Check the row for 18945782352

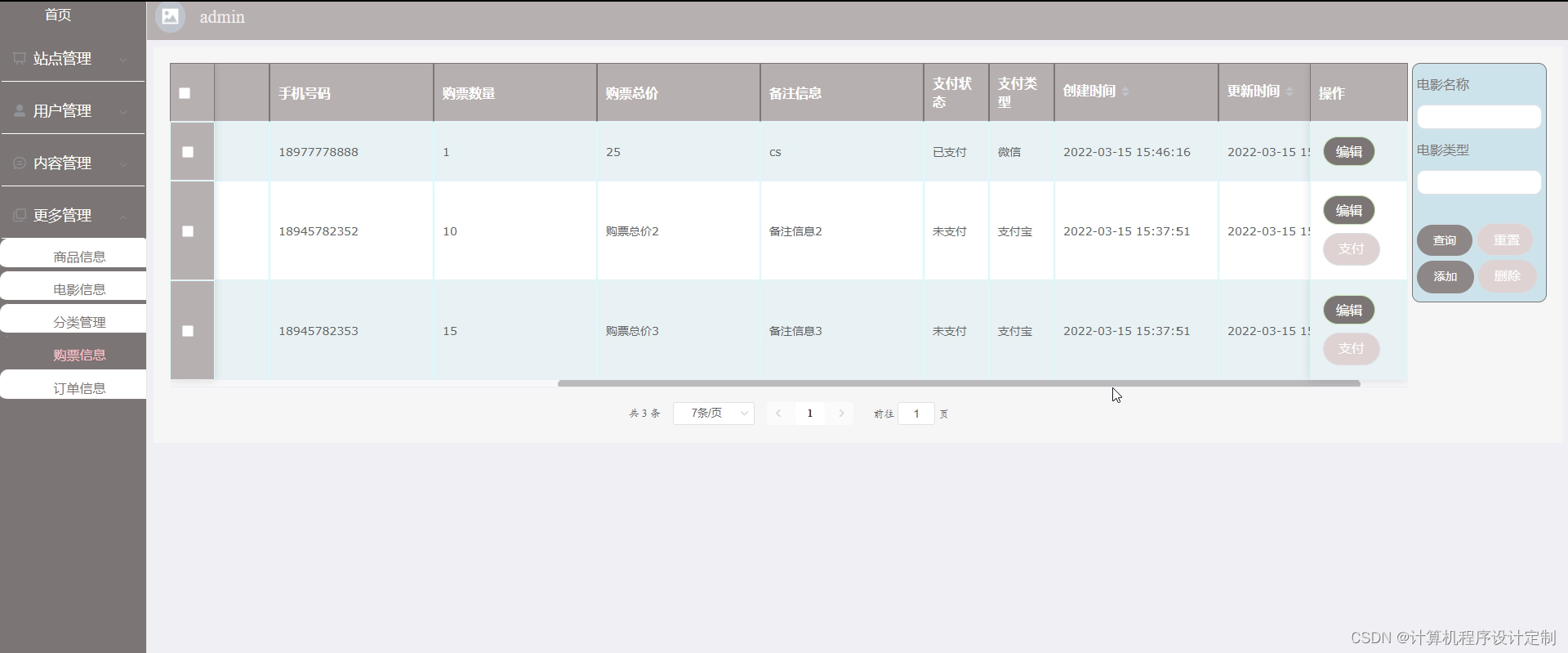tap(188, 231)
